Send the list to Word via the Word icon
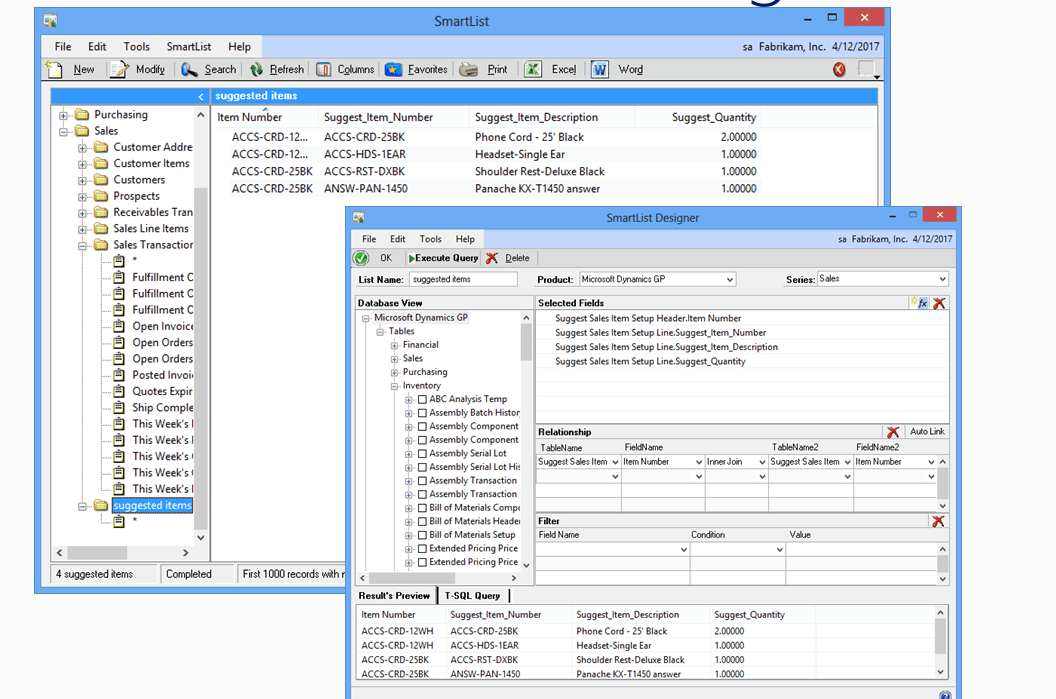 click(x=622, y=69)
